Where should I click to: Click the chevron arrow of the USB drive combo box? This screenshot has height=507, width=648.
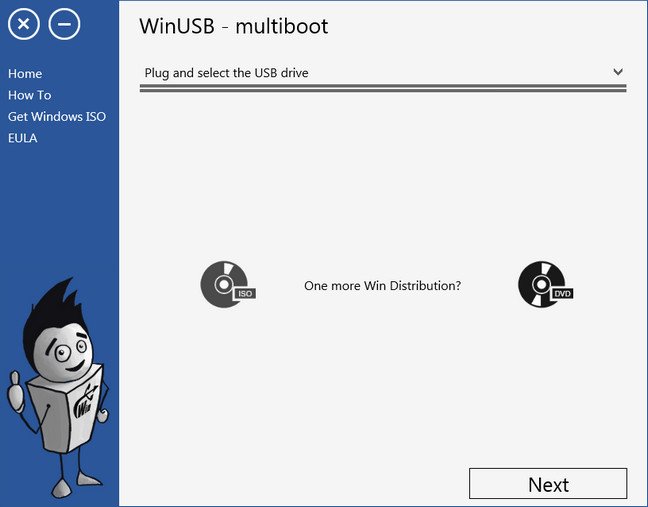pos(618,72)
